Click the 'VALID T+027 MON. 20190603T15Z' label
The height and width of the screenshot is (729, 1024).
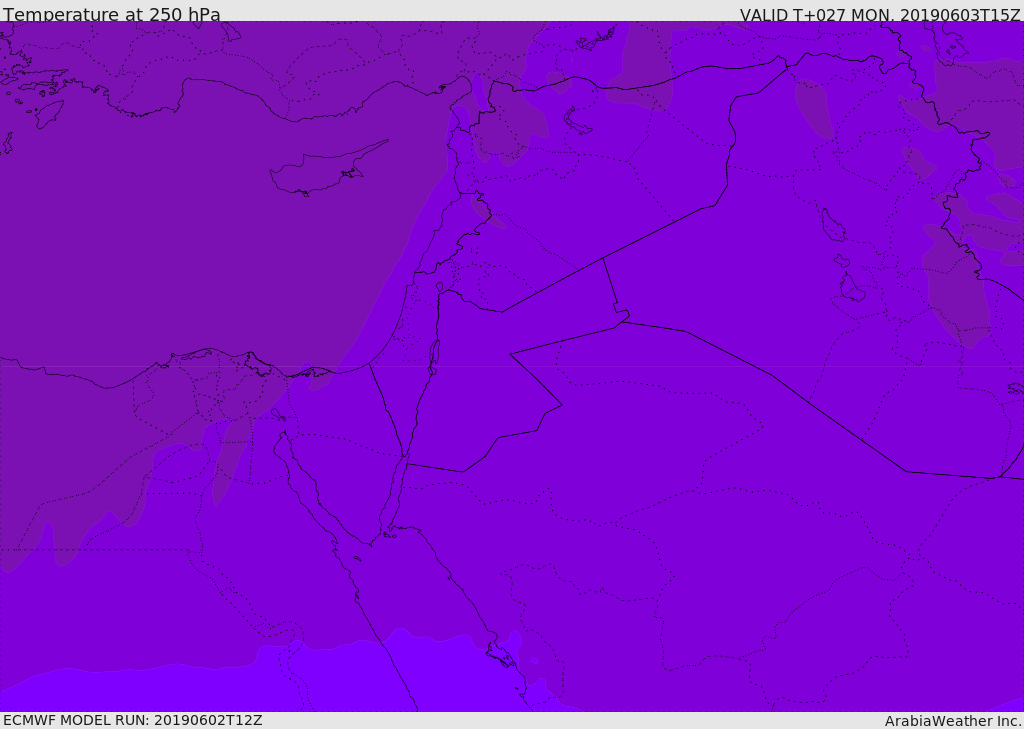(x=880, y=14)
